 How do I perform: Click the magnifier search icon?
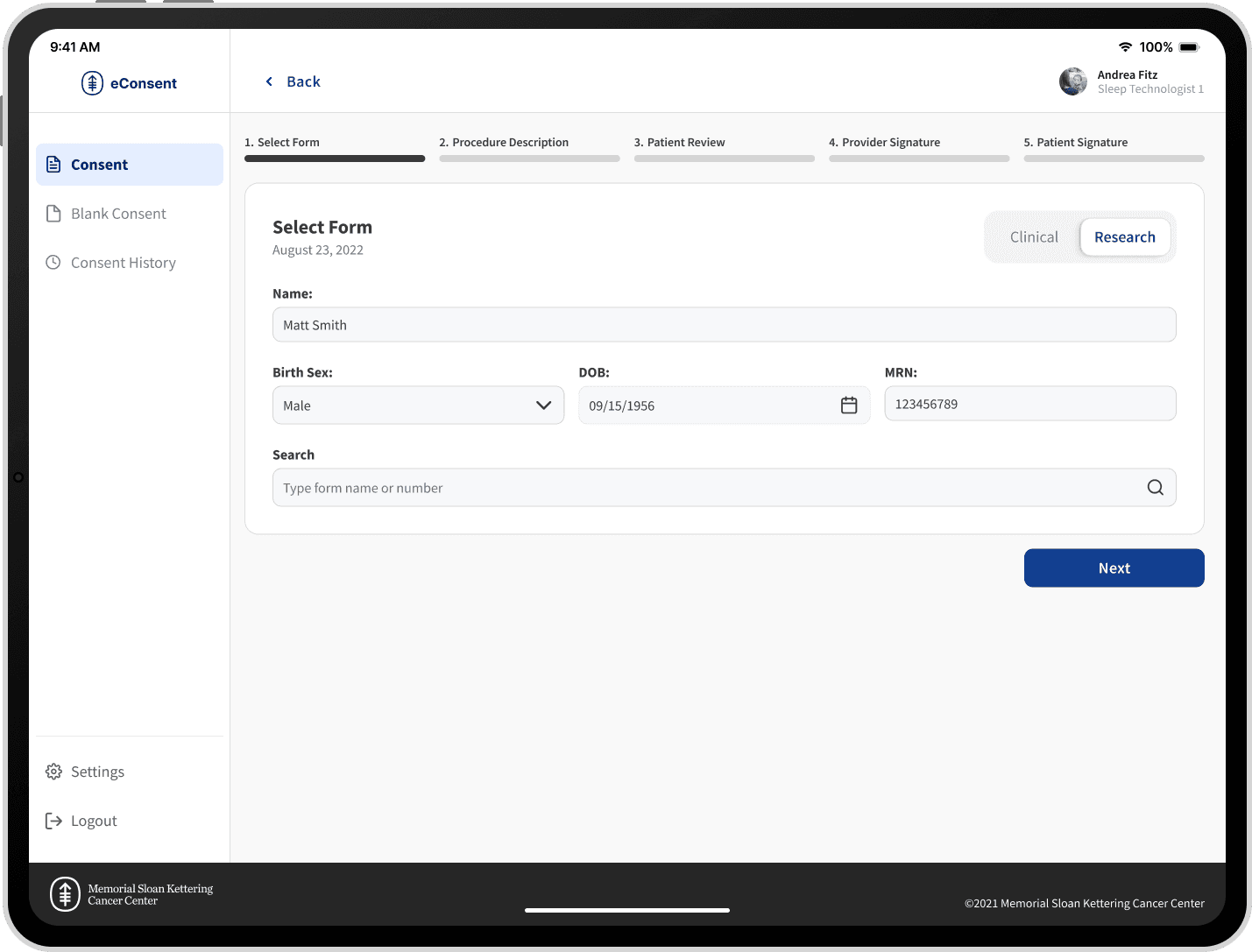tap(1155, 488)
